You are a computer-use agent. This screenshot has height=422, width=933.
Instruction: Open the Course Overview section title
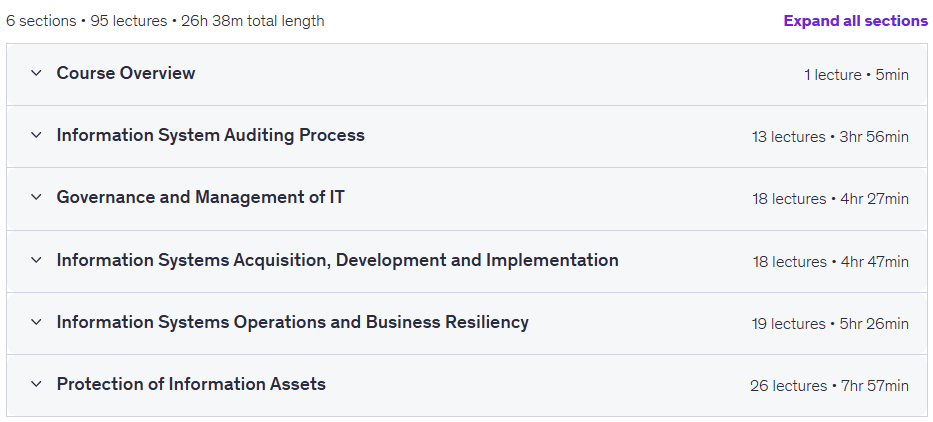[126, 73]
